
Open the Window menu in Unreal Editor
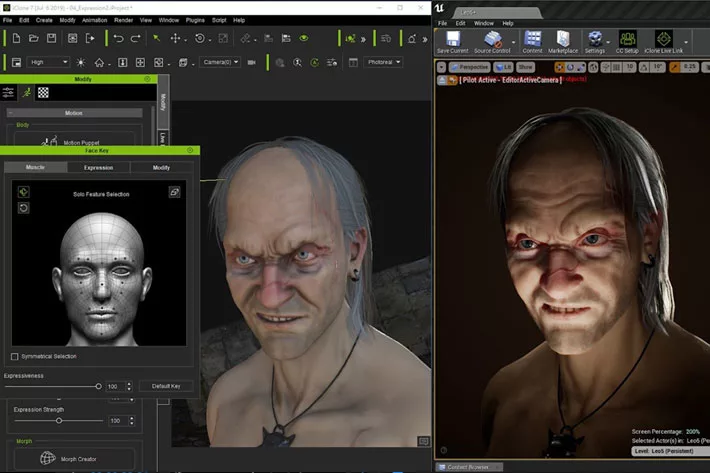[x=484, y=23]
